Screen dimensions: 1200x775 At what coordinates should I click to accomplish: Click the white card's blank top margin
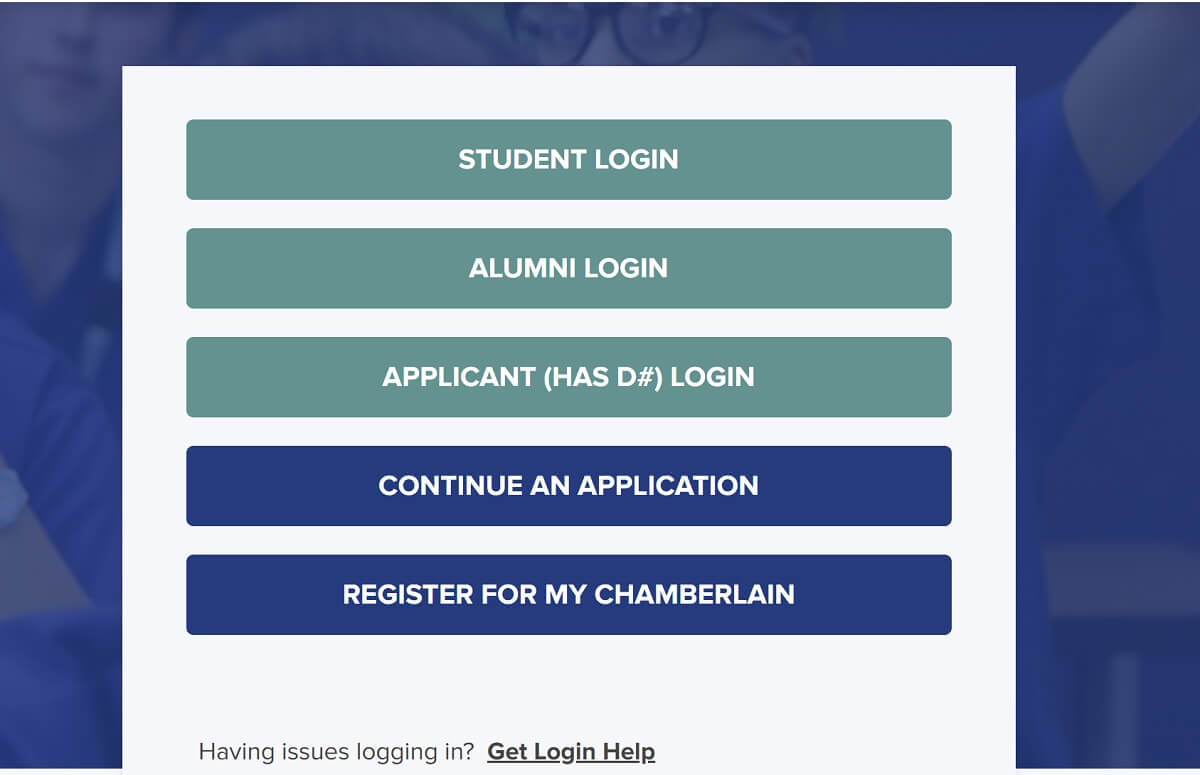click(568, 92)
